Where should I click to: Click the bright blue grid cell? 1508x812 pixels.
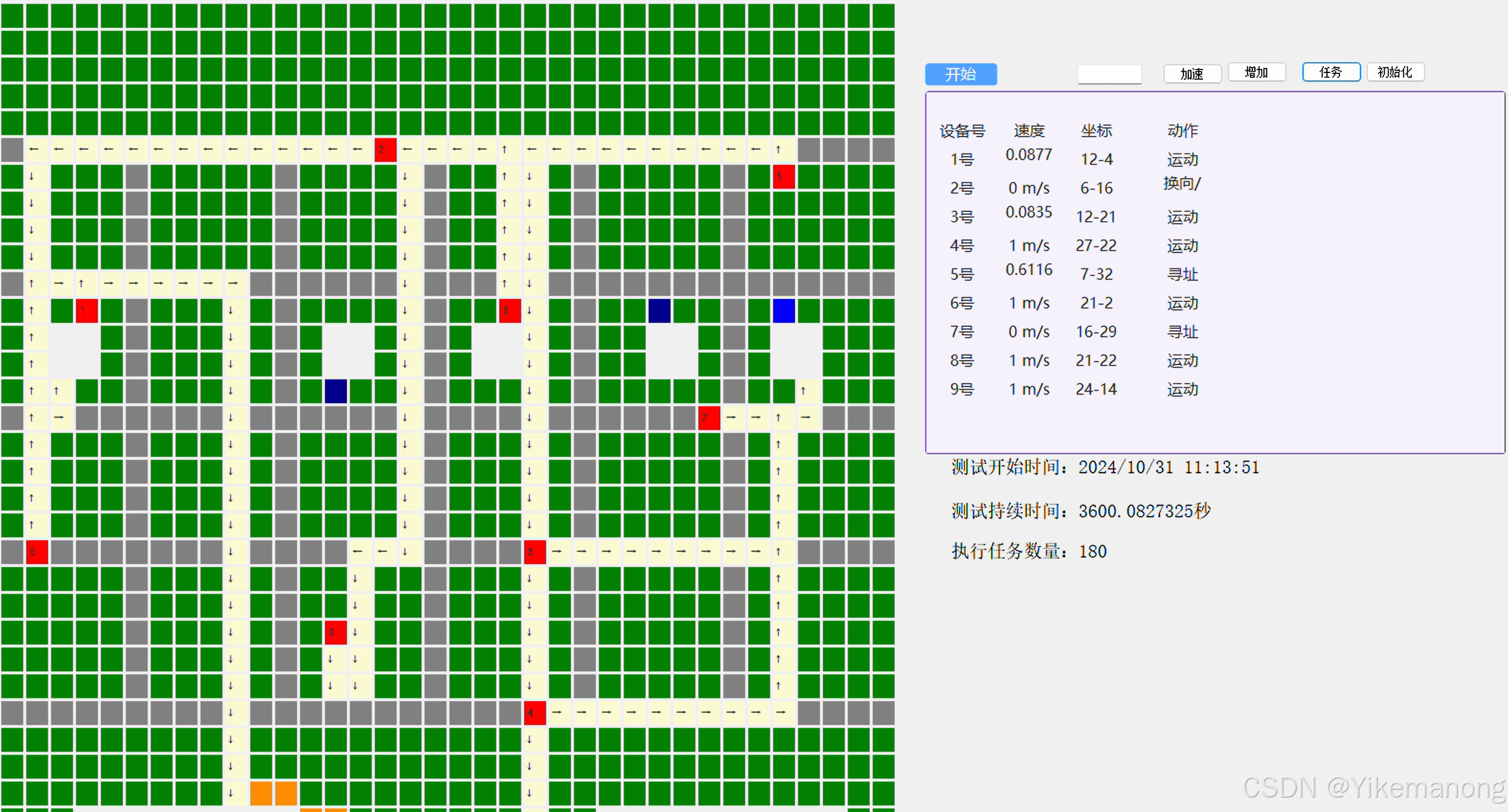point(784,311)
